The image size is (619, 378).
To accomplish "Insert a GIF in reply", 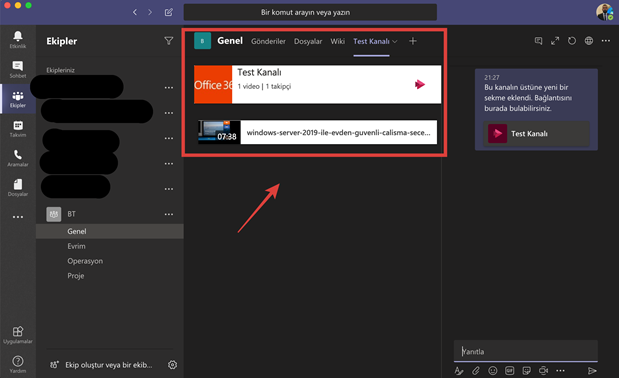I will [x=510, y=371].
